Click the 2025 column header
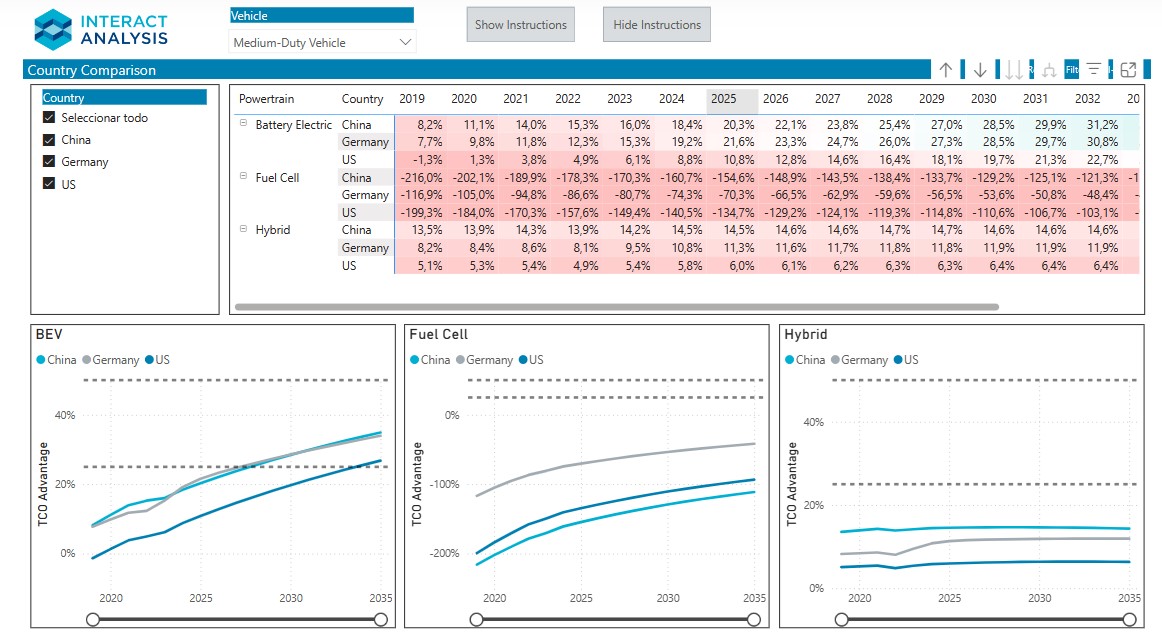Image resolution: width=1162 pixels, height=636 pixels. pyautogui.click(x=723, y=99)
